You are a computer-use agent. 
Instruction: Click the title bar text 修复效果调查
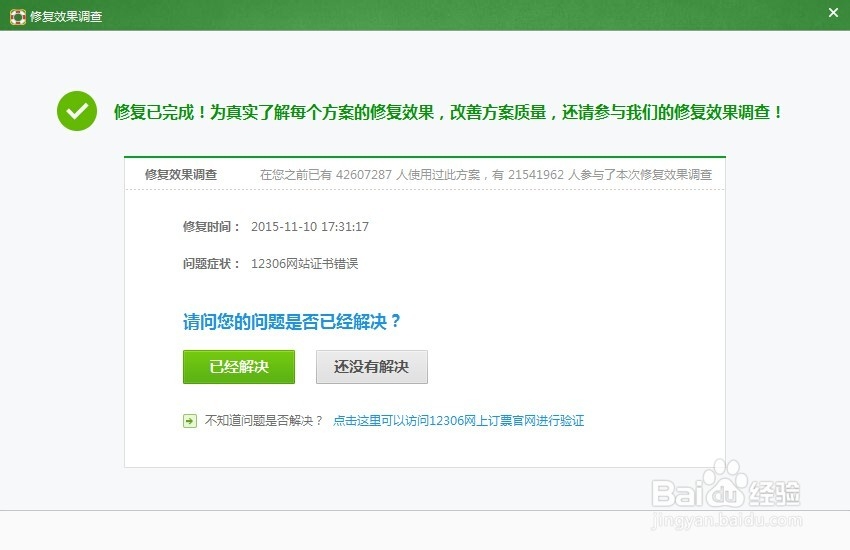(x=66, y=17)
